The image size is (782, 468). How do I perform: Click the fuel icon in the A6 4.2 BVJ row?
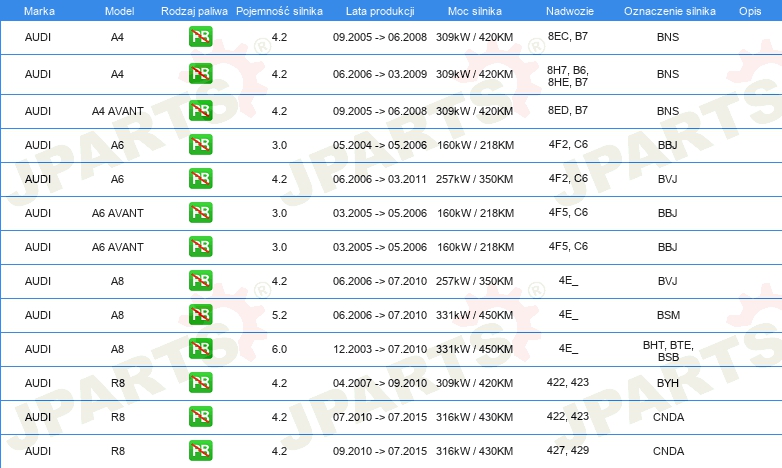[x=200, y=178]
